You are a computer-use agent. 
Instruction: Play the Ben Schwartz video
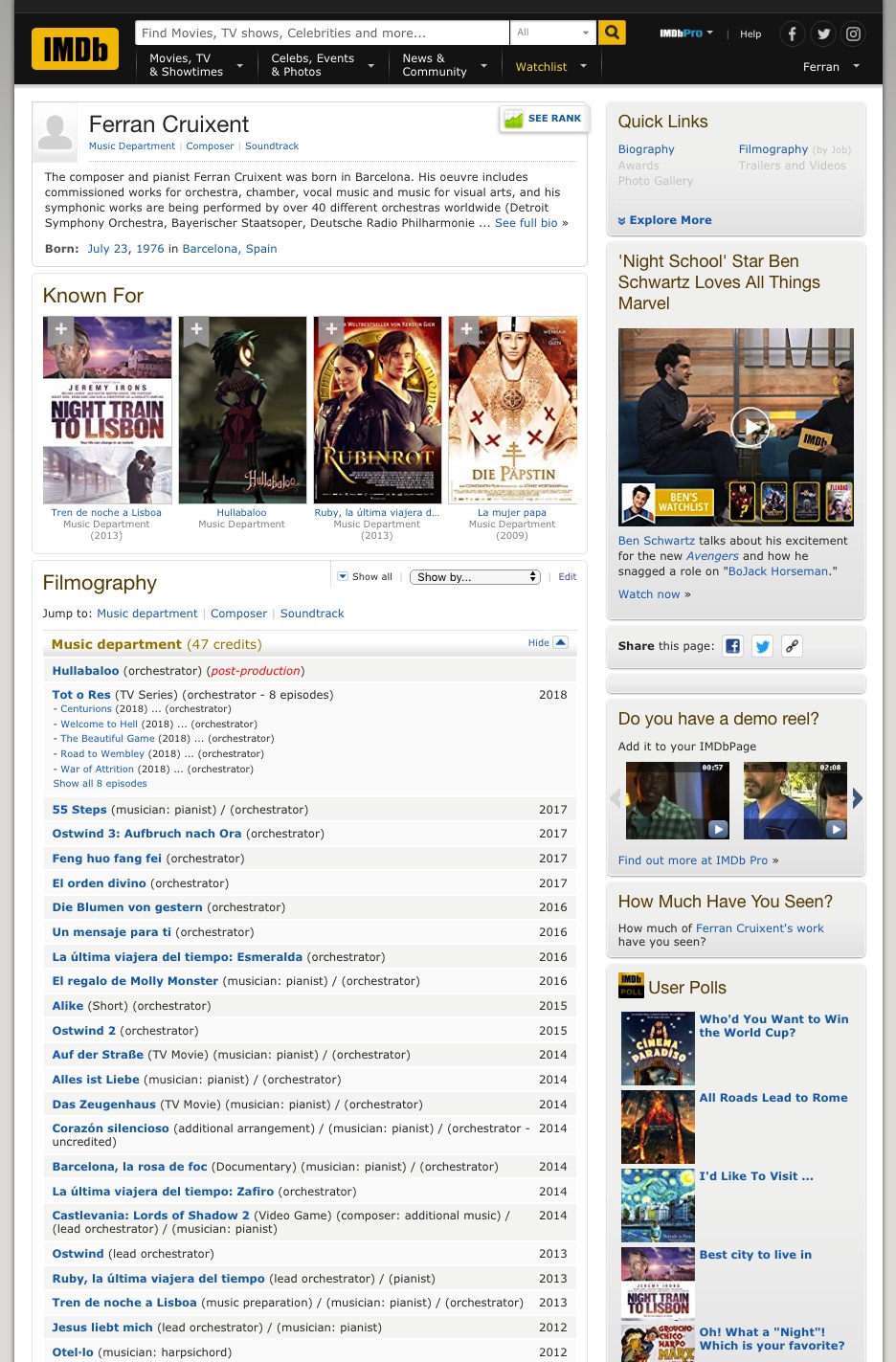click(750, 427)
